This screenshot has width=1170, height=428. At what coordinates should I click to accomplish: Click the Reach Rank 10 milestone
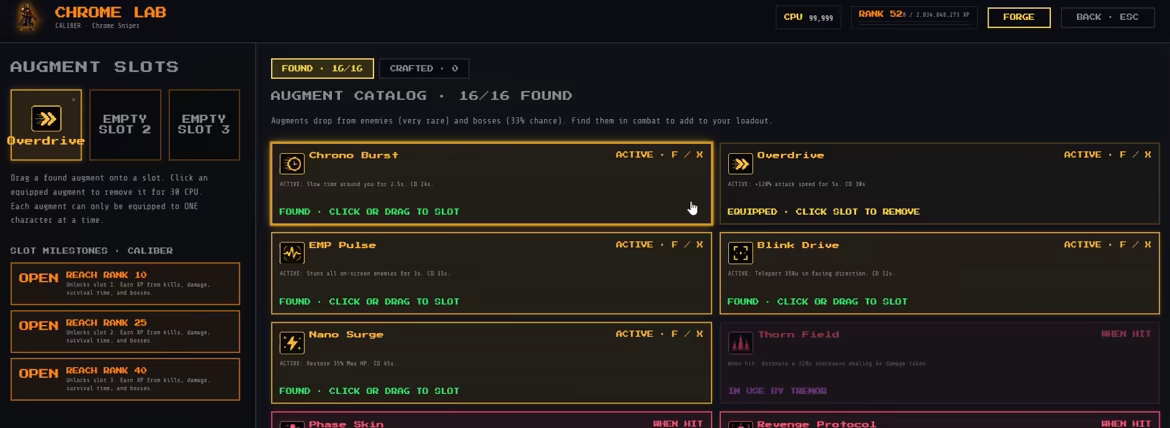(x=125, y=283)
